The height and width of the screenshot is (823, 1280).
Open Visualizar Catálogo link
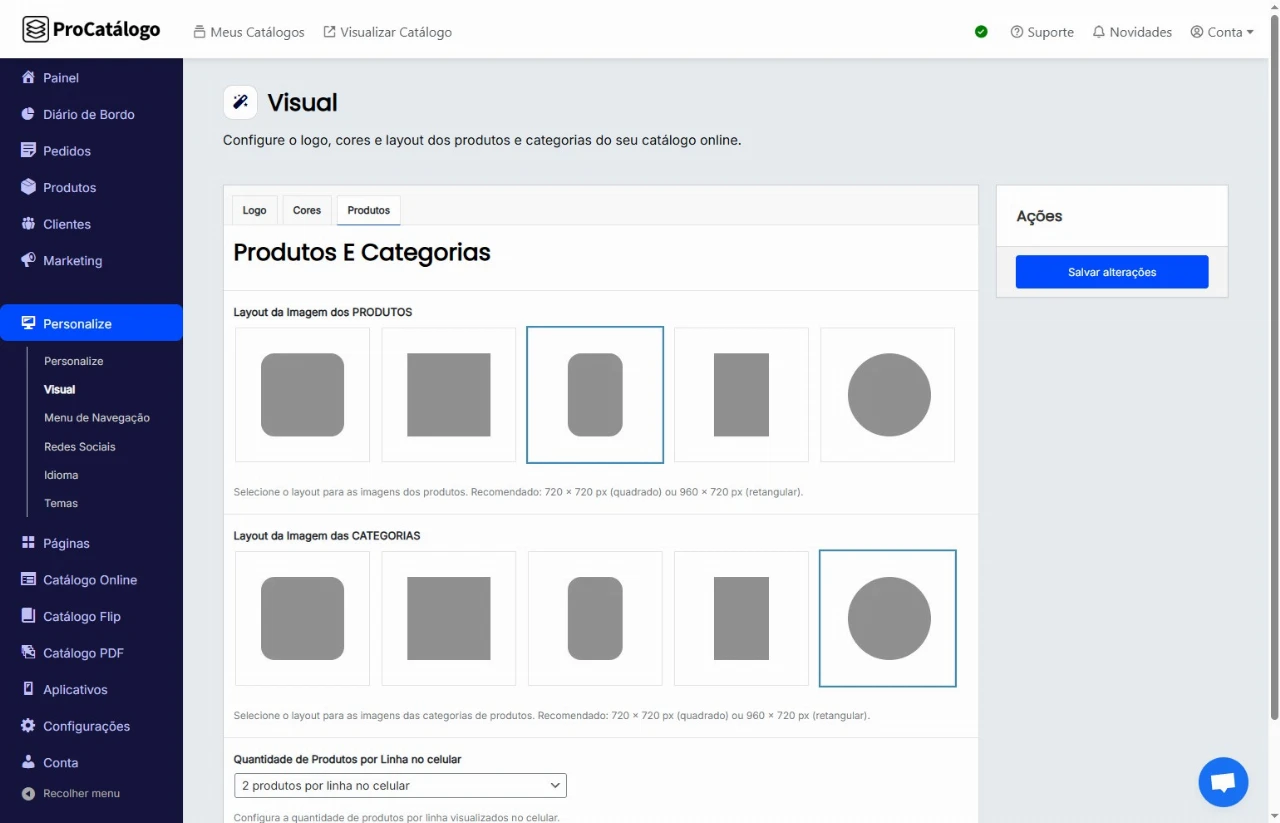pyautogui.click(x=387, y=32)
